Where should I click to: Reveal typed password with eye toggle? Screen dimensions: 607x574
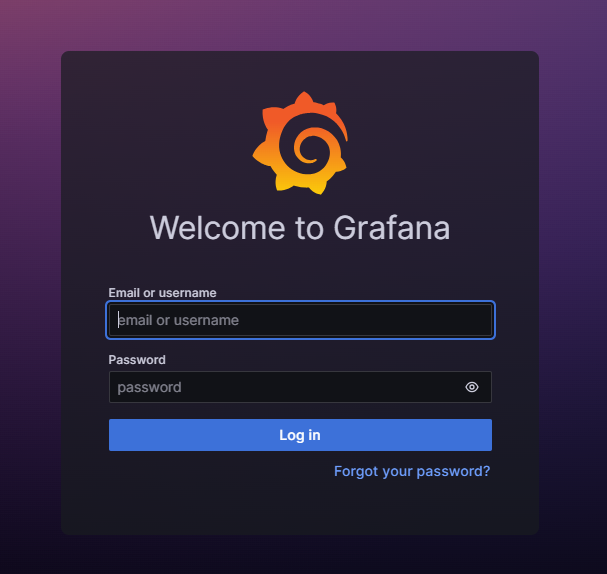472,387
